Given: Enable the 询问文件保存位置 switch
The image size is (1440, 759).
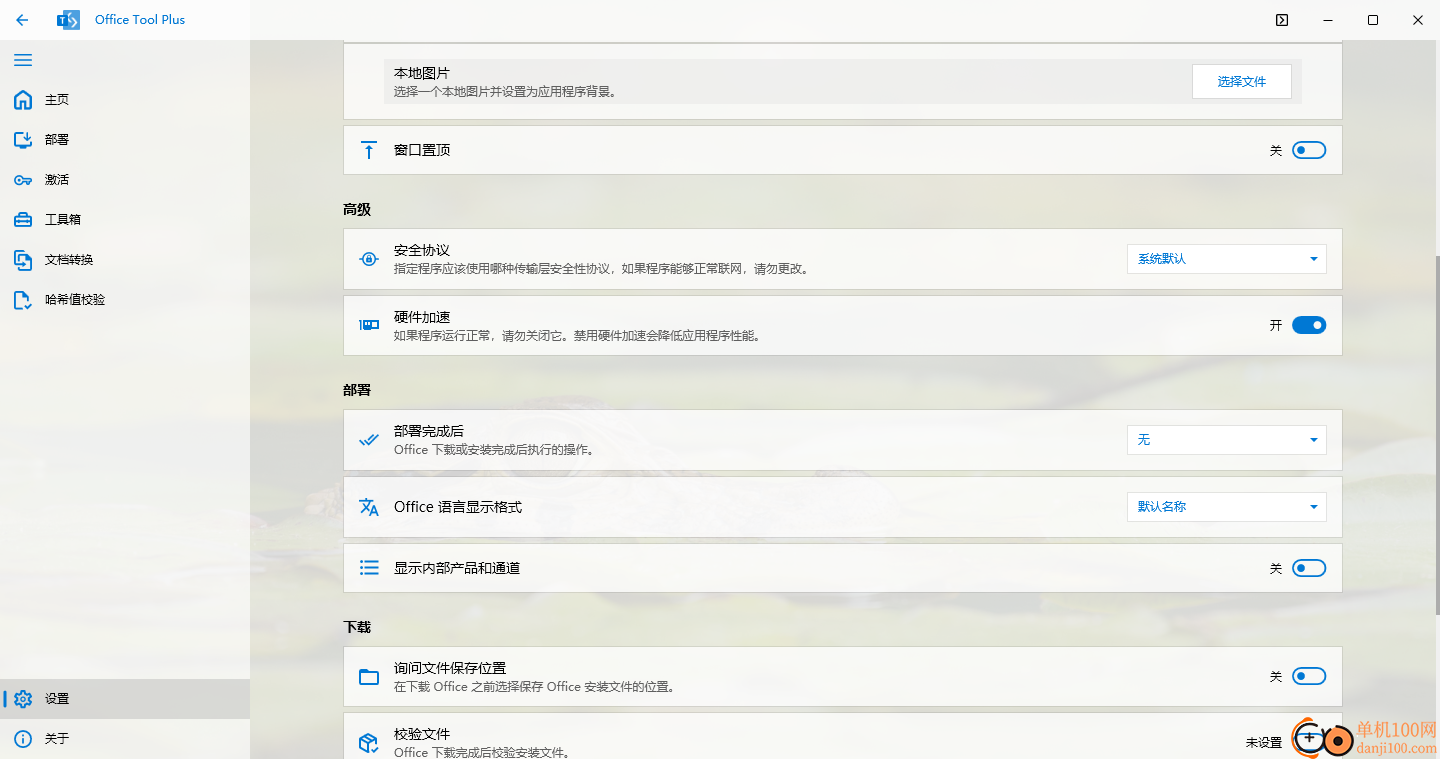Looking at the screenshot, I should pos(1309,676).
